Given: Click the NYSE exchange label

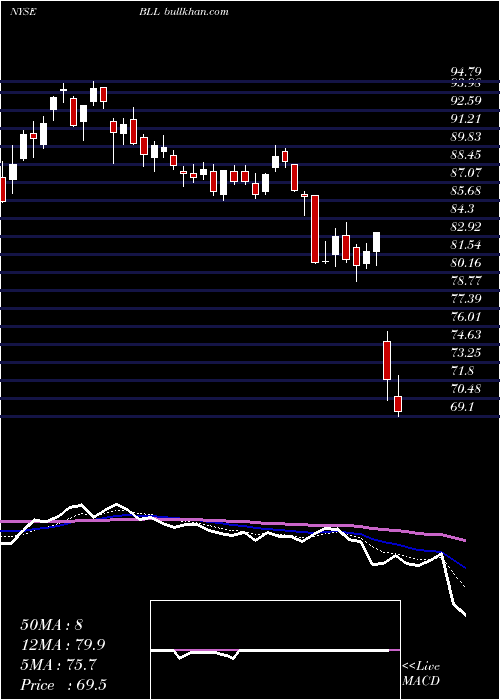Looking at the screenshot, I should (x=23, y=12).
